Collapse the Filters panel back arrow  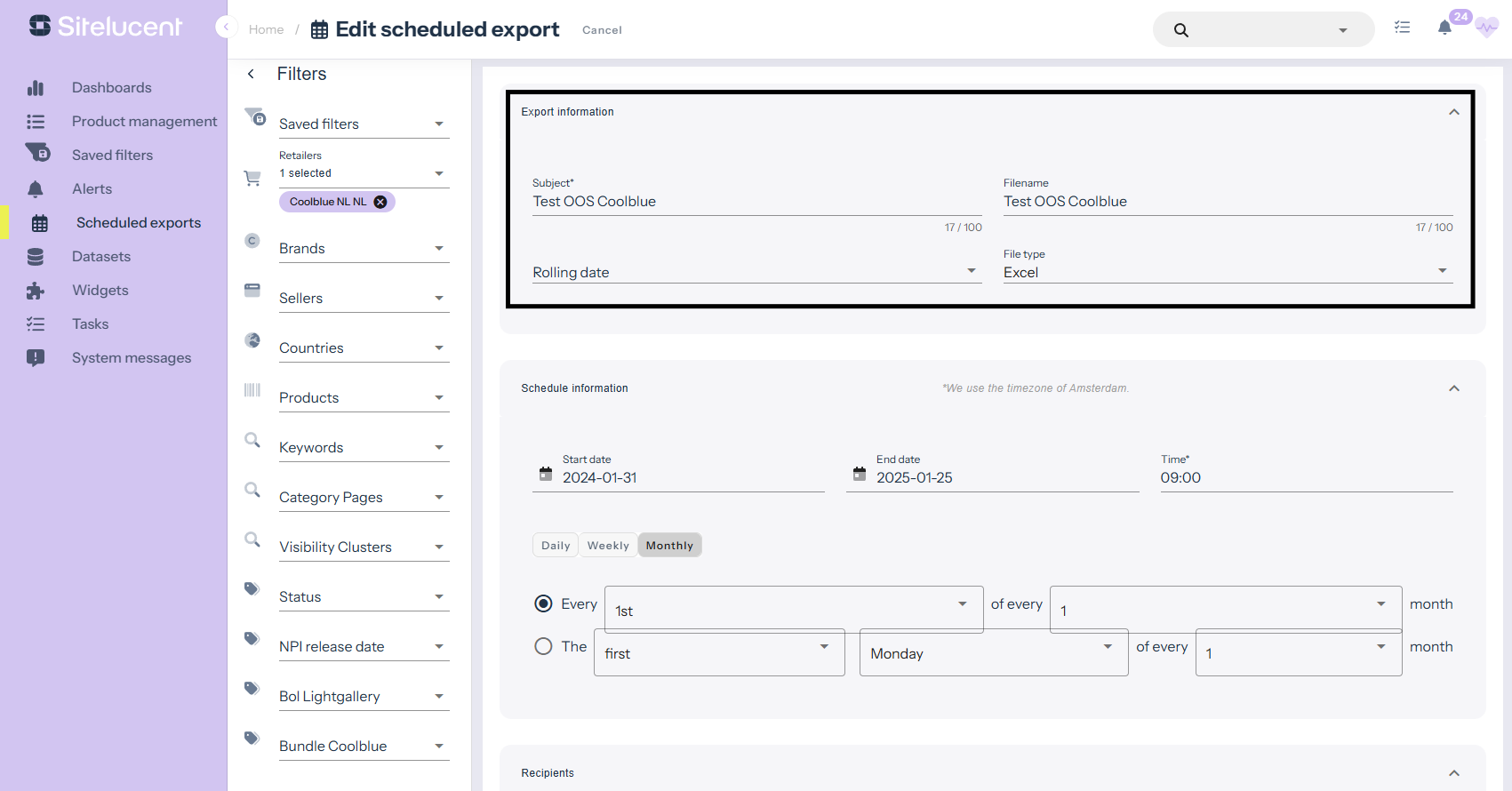coord(252,74)
